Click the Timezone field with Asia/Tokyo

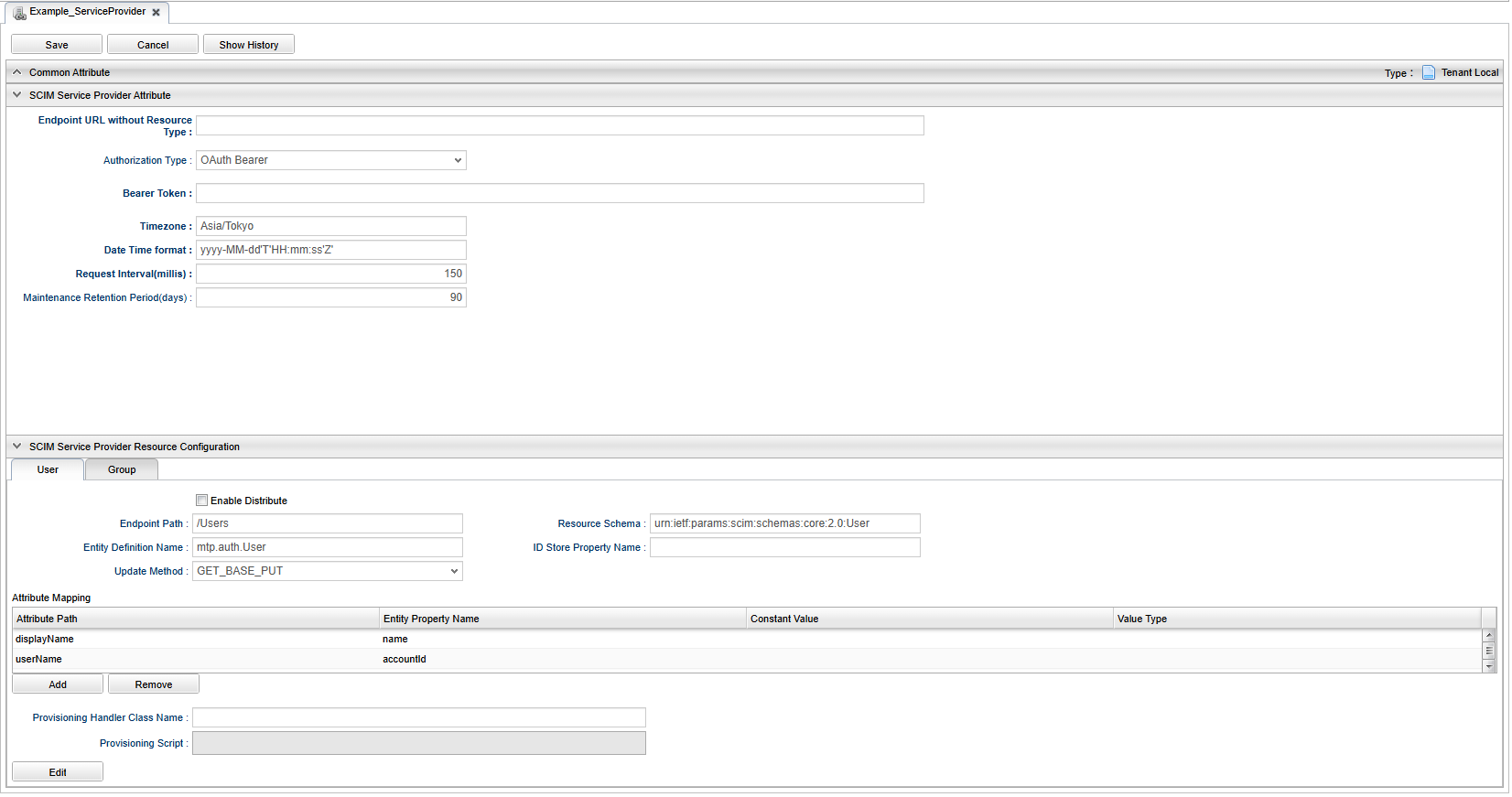tap(331, 226)
